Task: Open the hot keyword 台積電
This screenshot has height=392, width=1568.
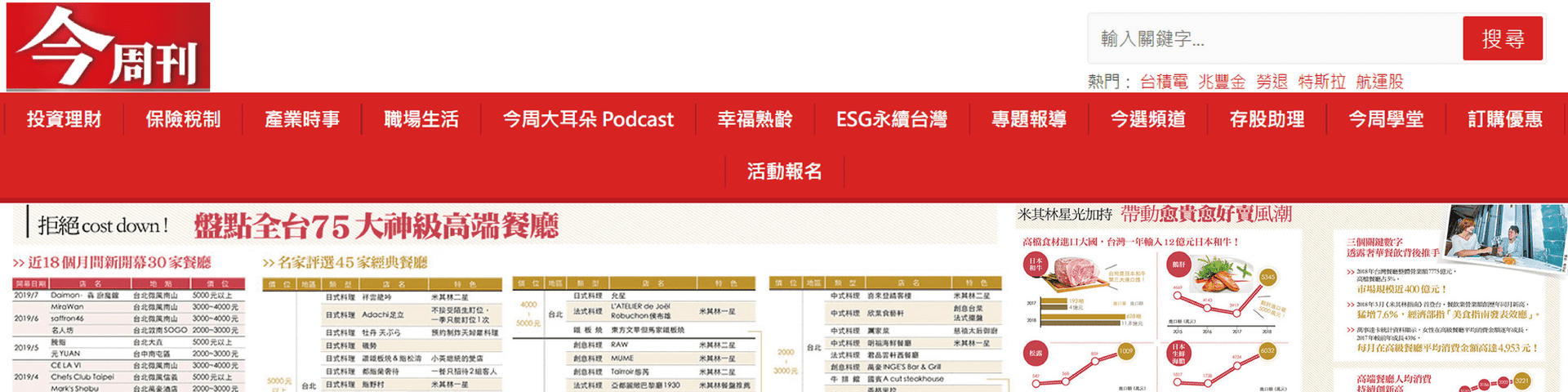Action: [1164, 82]
